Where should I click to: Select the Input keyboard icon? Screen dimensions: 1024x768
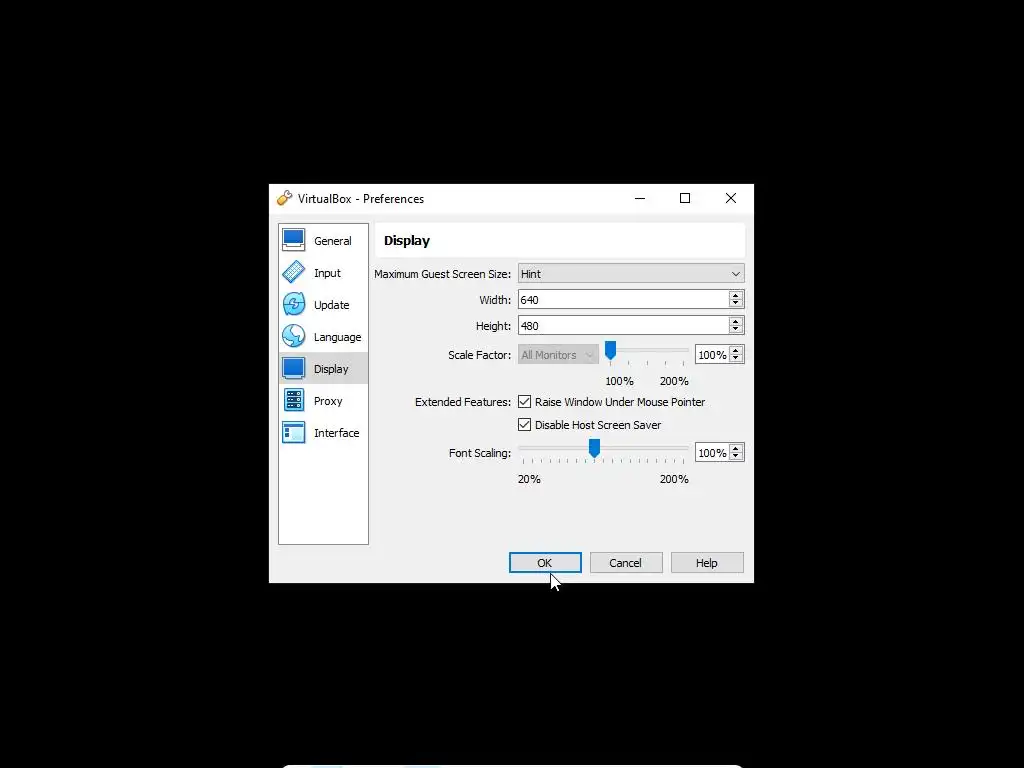(293, 272)
